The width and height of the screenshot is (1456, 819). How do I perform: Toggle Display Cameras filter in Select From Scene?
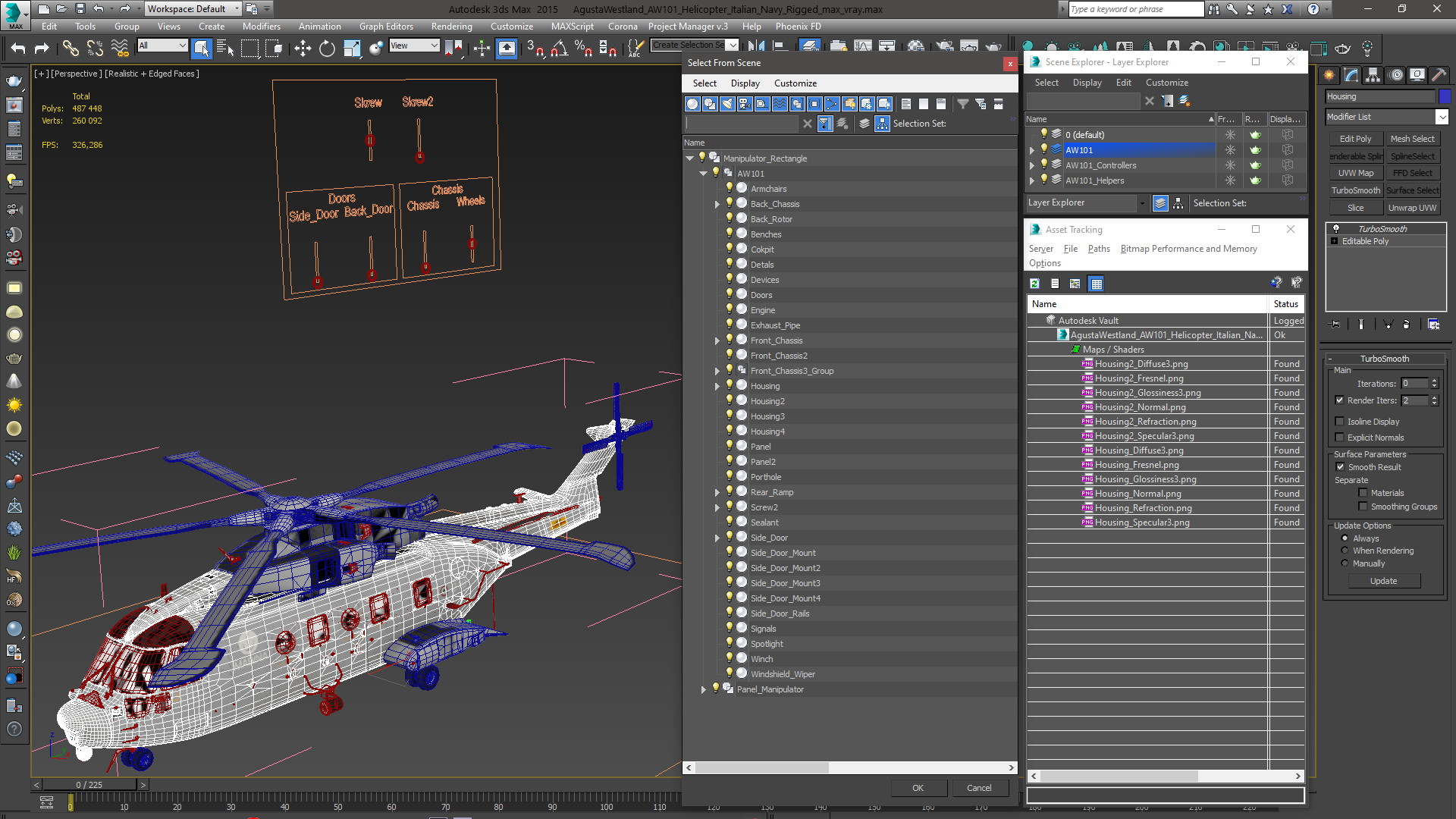pyautogui.click(x=745, y=104)
